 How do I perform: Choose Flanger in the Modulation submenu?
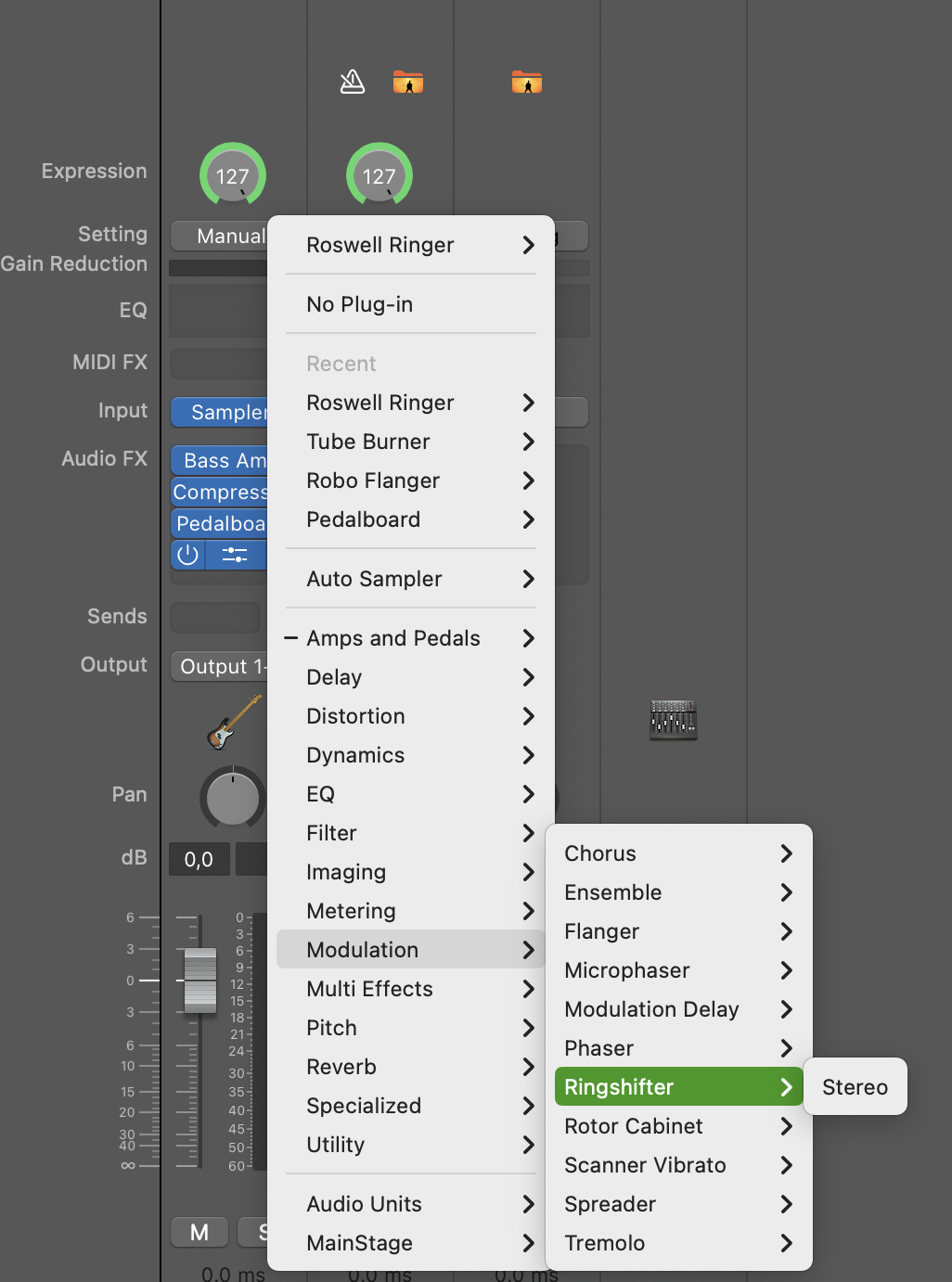[x=679, y=931]
